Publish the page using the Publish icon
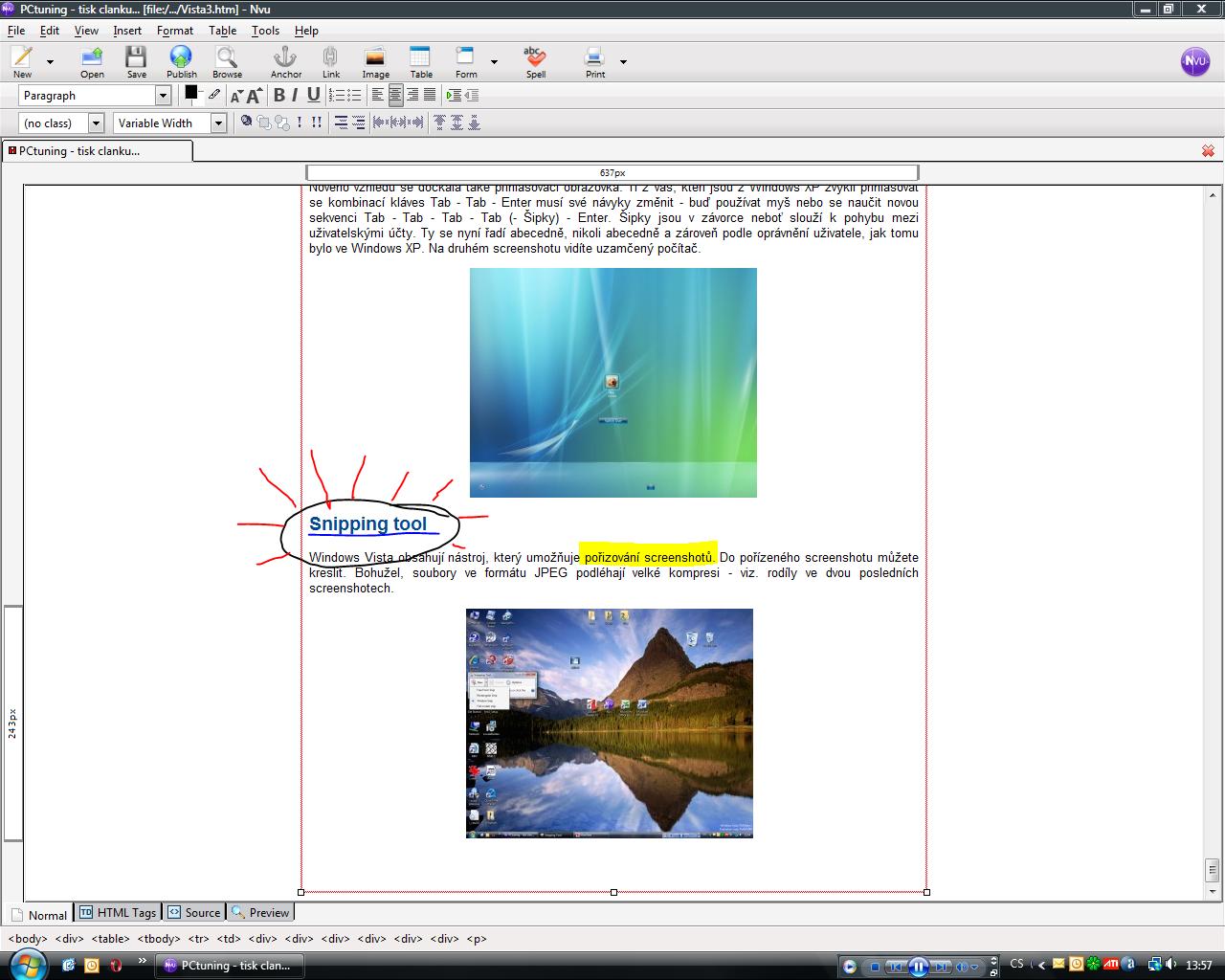 pos(181,61)
